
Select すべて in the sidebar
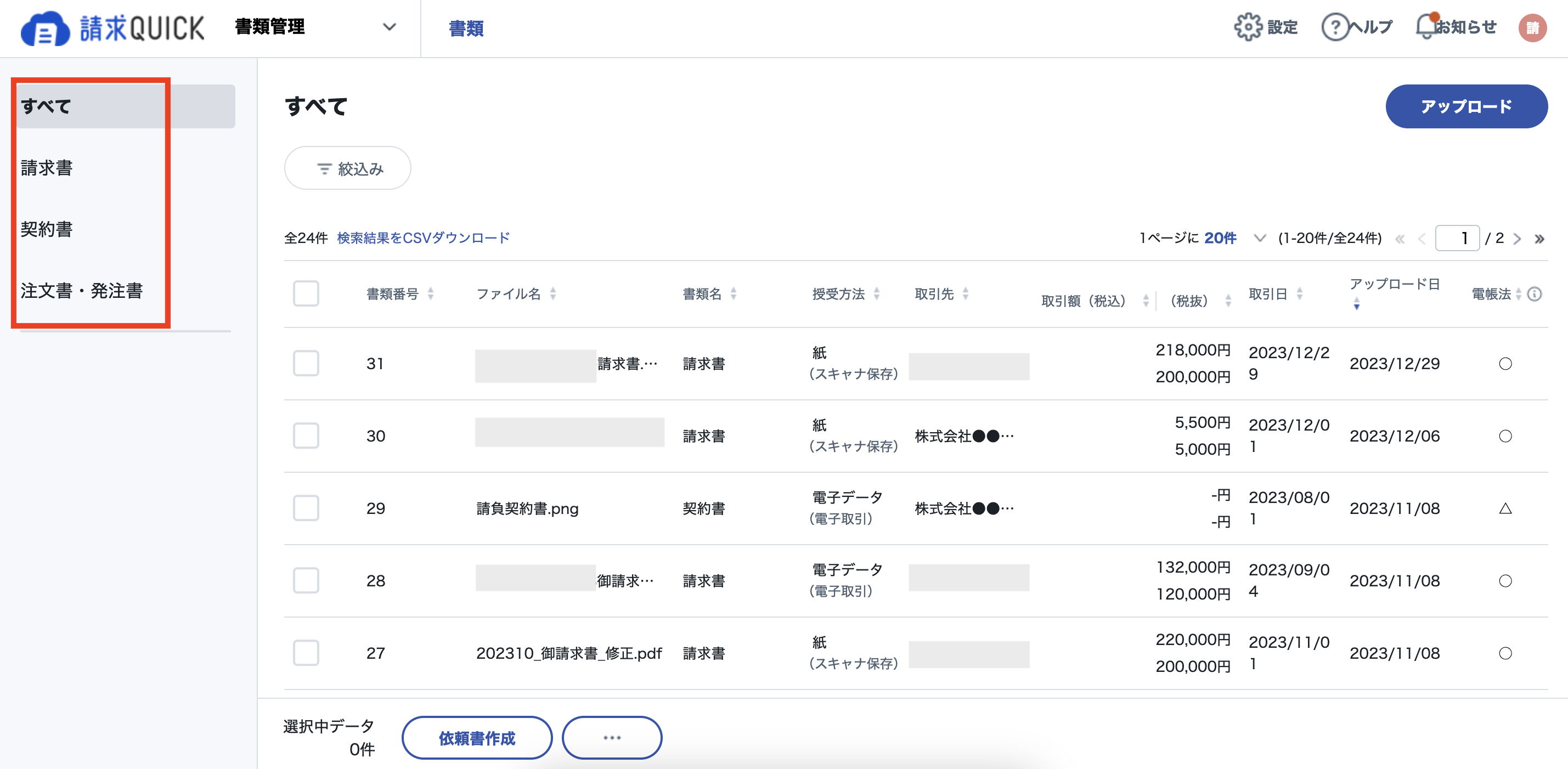(x=126, y=106)
